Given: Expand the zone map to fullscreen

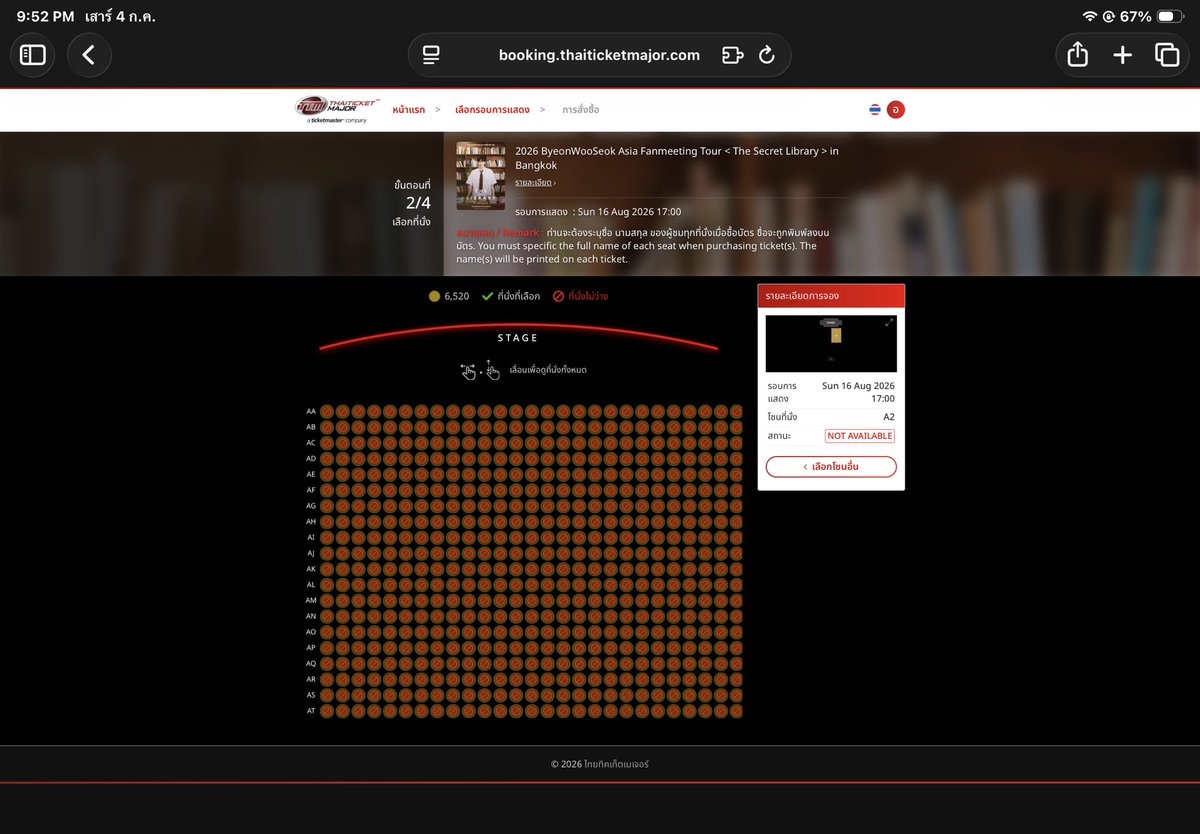Looking at the screenshot, I should (x=889, y=322).
